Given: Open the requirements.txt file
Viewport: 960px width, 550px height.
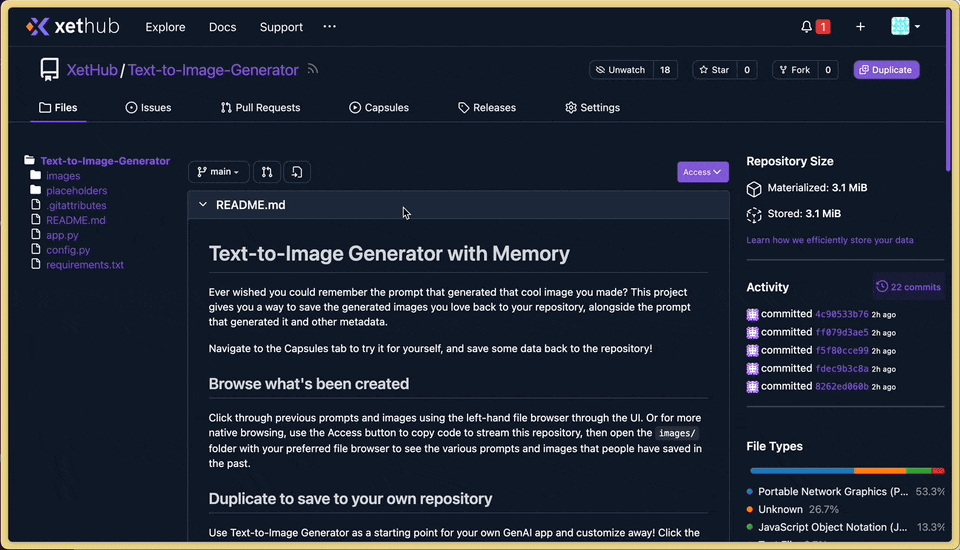Looking at the screenshot, I should [x=84, y=265].
